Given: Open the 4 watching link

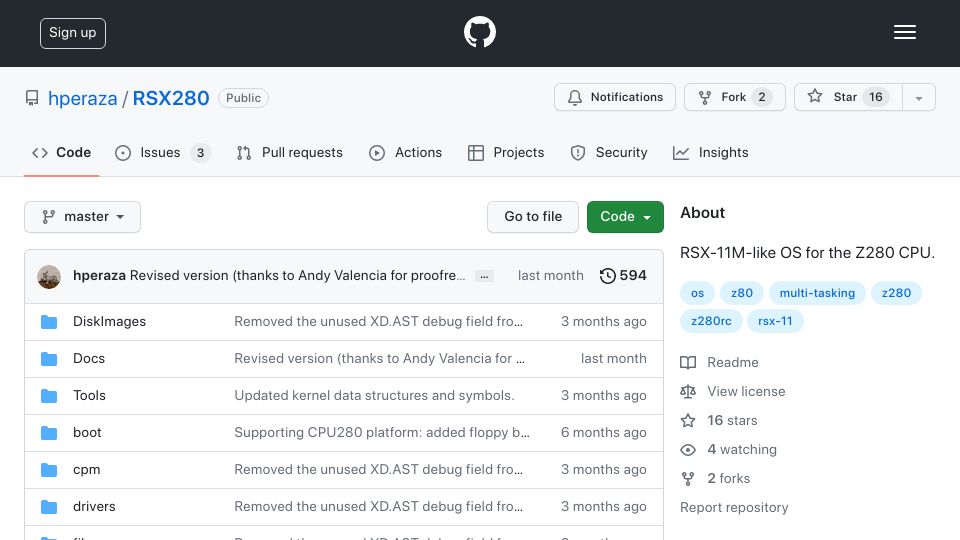Looking at the screenshot, I should click(x=742, y=449).
